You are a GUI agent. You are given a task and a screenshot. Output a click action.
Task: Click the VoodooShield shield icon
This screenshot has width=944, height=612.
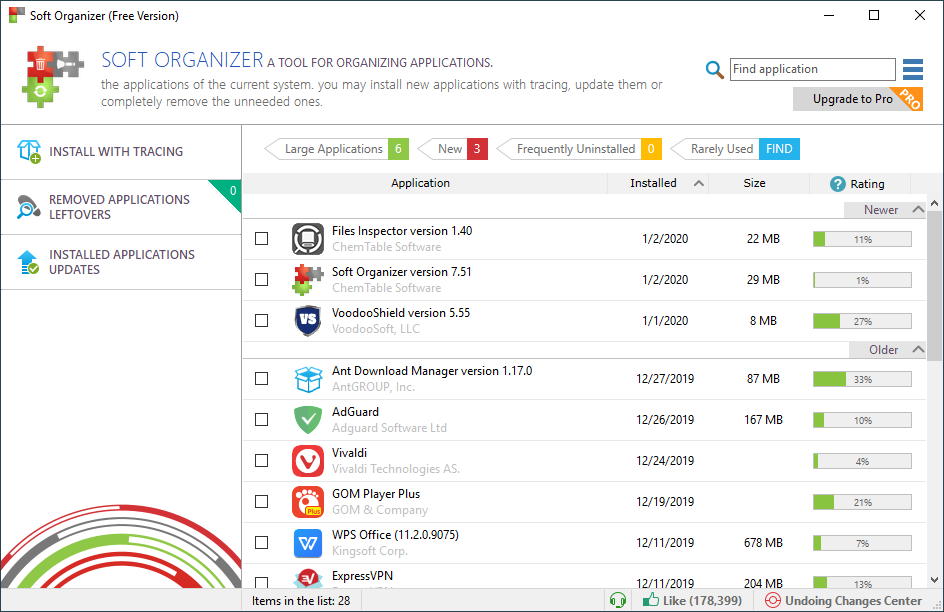tap(308, 321)
